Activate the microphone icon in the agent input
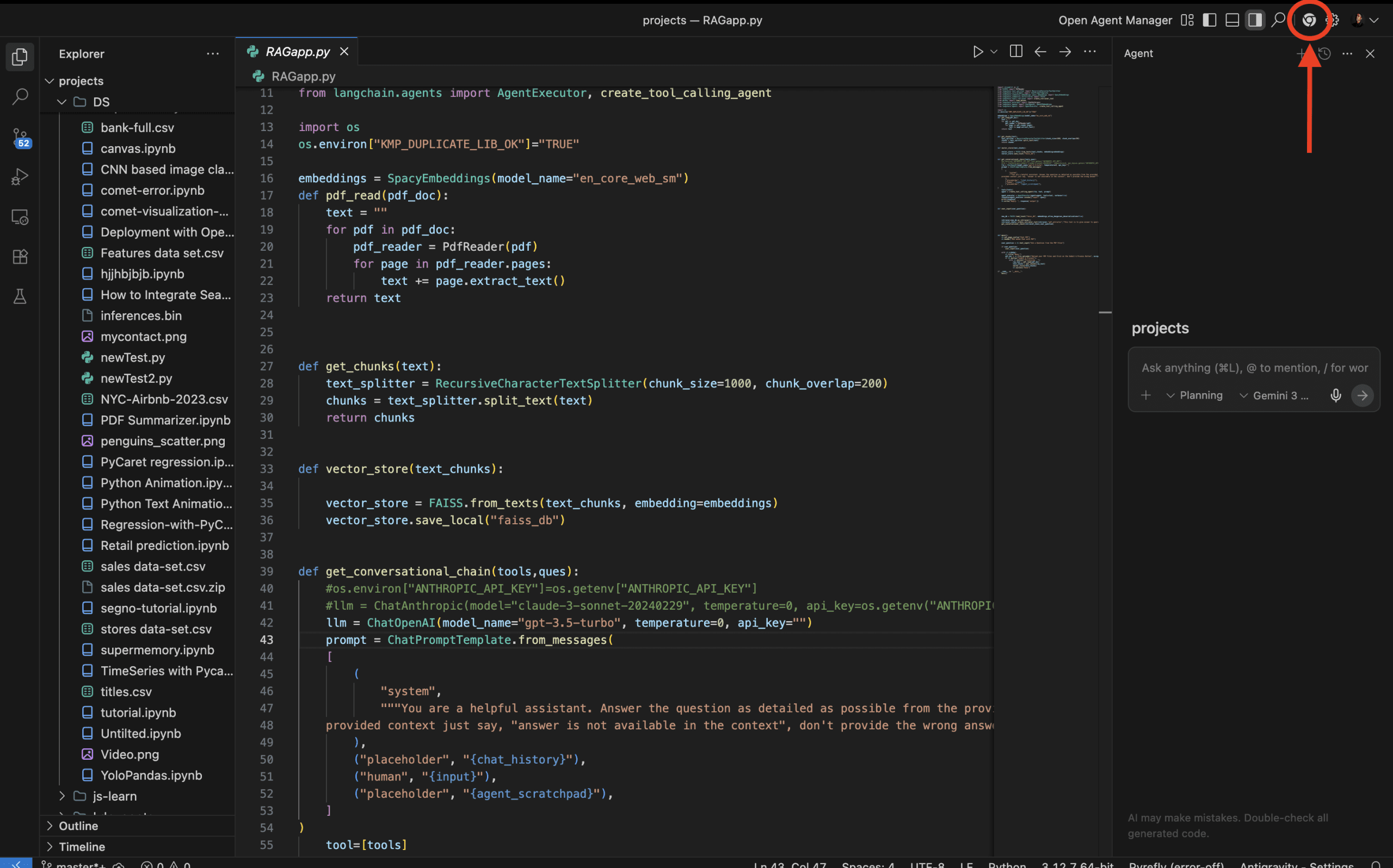This screenshot has height=868, width=1393. coord(1336,395)
